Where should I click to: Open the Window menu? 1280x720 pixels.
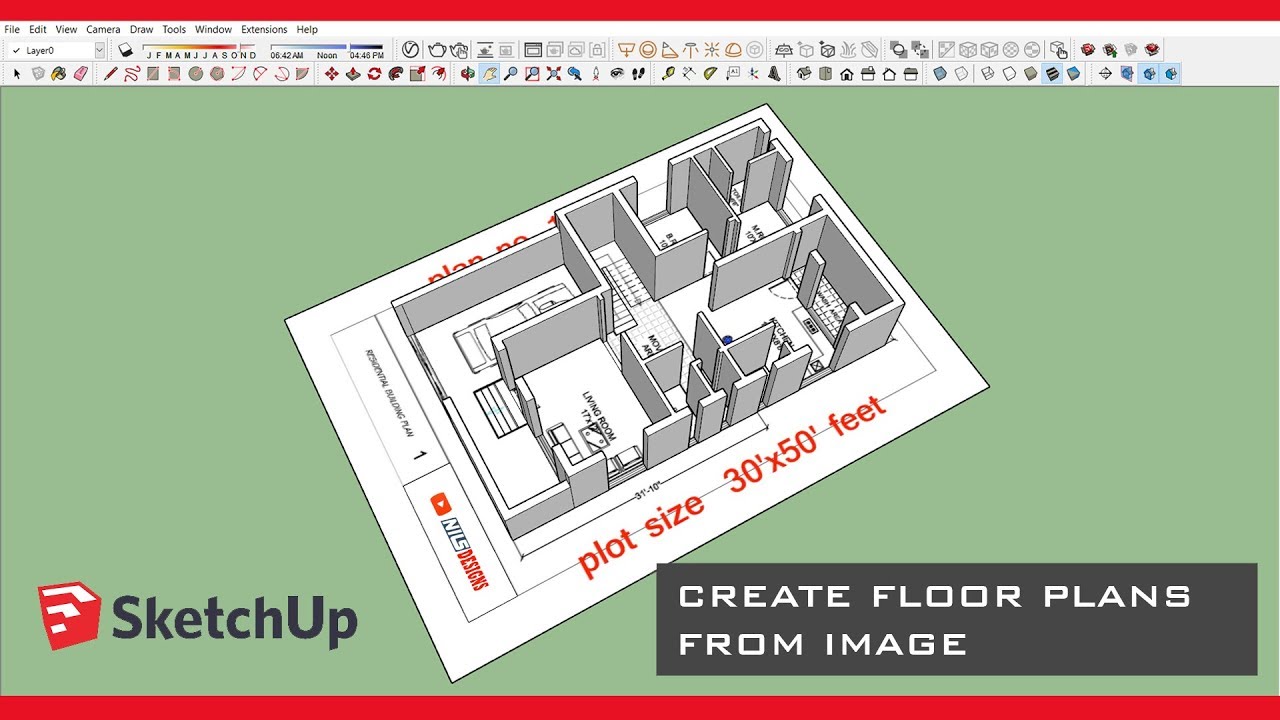click(x=213, y=30)
